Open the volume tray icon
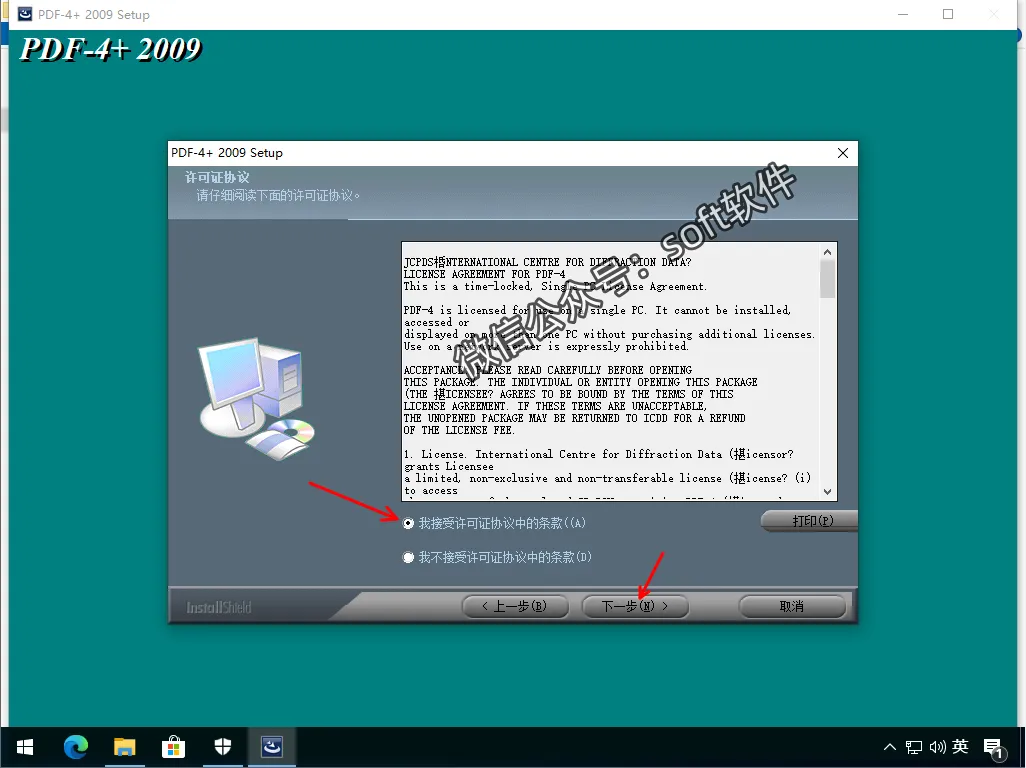 937,747
